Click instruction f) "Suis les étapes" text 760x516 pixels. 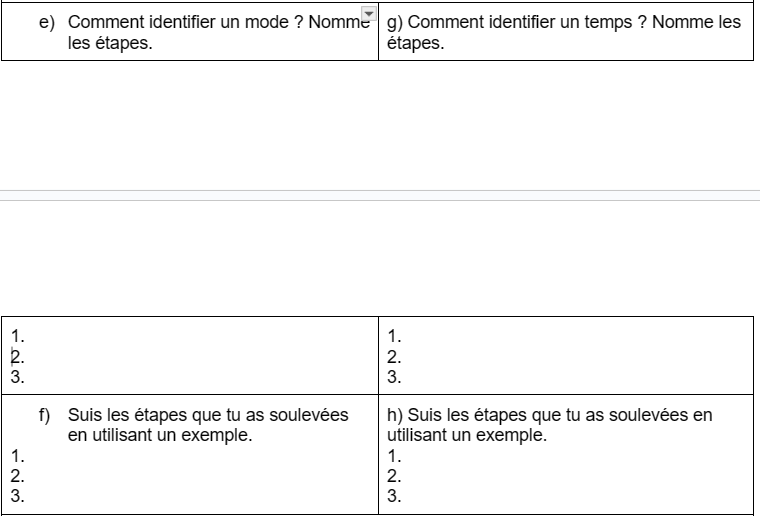pos(208,416)
